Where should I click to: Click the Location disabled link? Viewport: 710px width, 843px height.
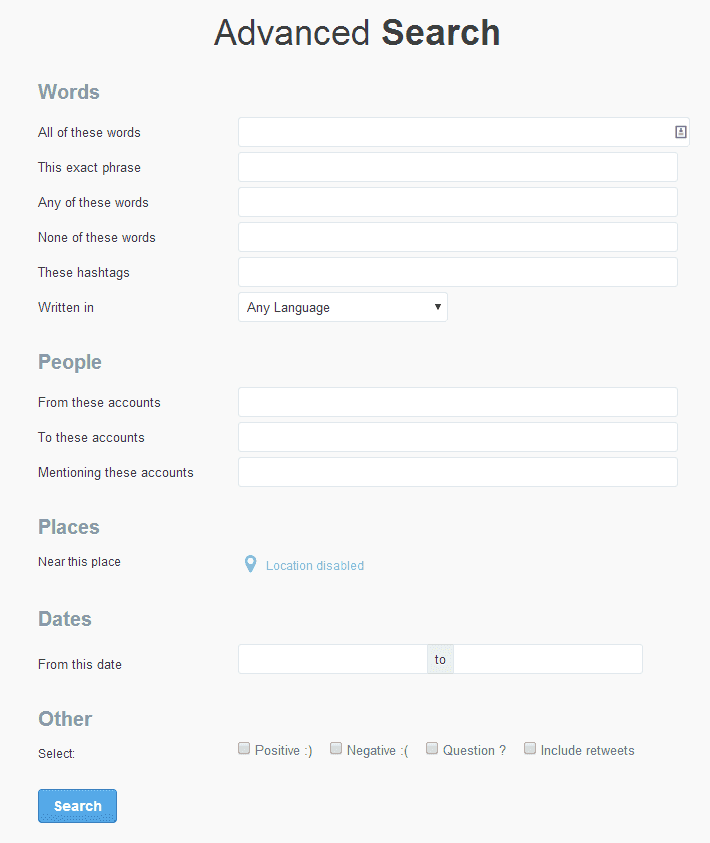(315, 566)
